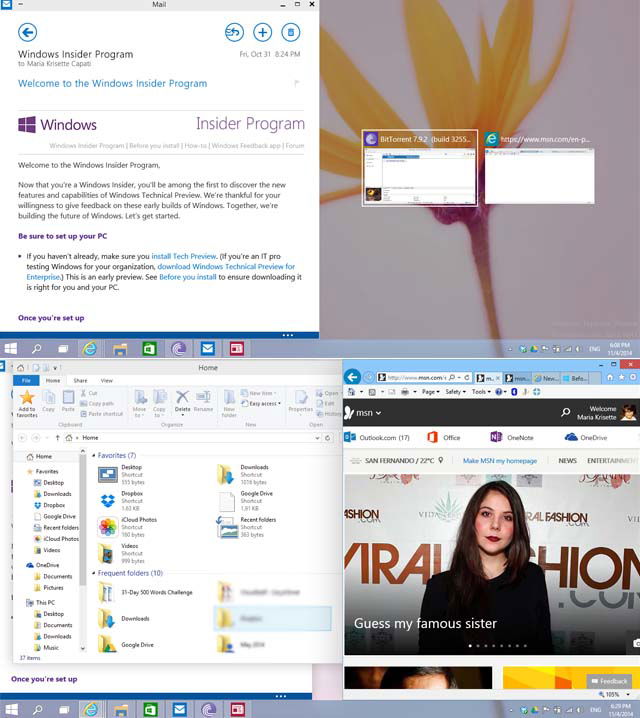Viewport: 640px width, 718px height.
Task: Open the OneNote link on MSN
Action: tap(512, 438)
